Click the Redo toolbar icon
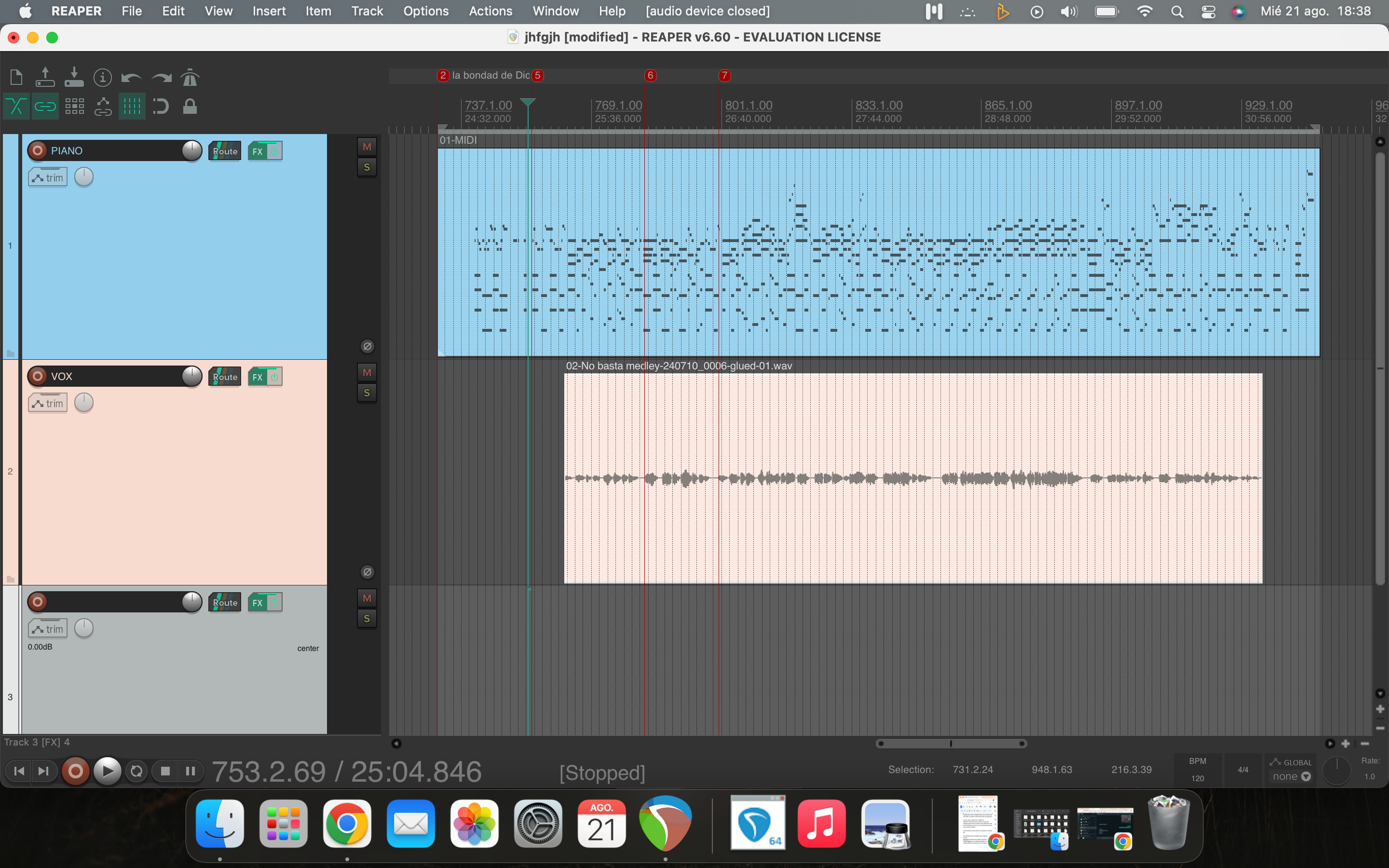 coord(161,77)
